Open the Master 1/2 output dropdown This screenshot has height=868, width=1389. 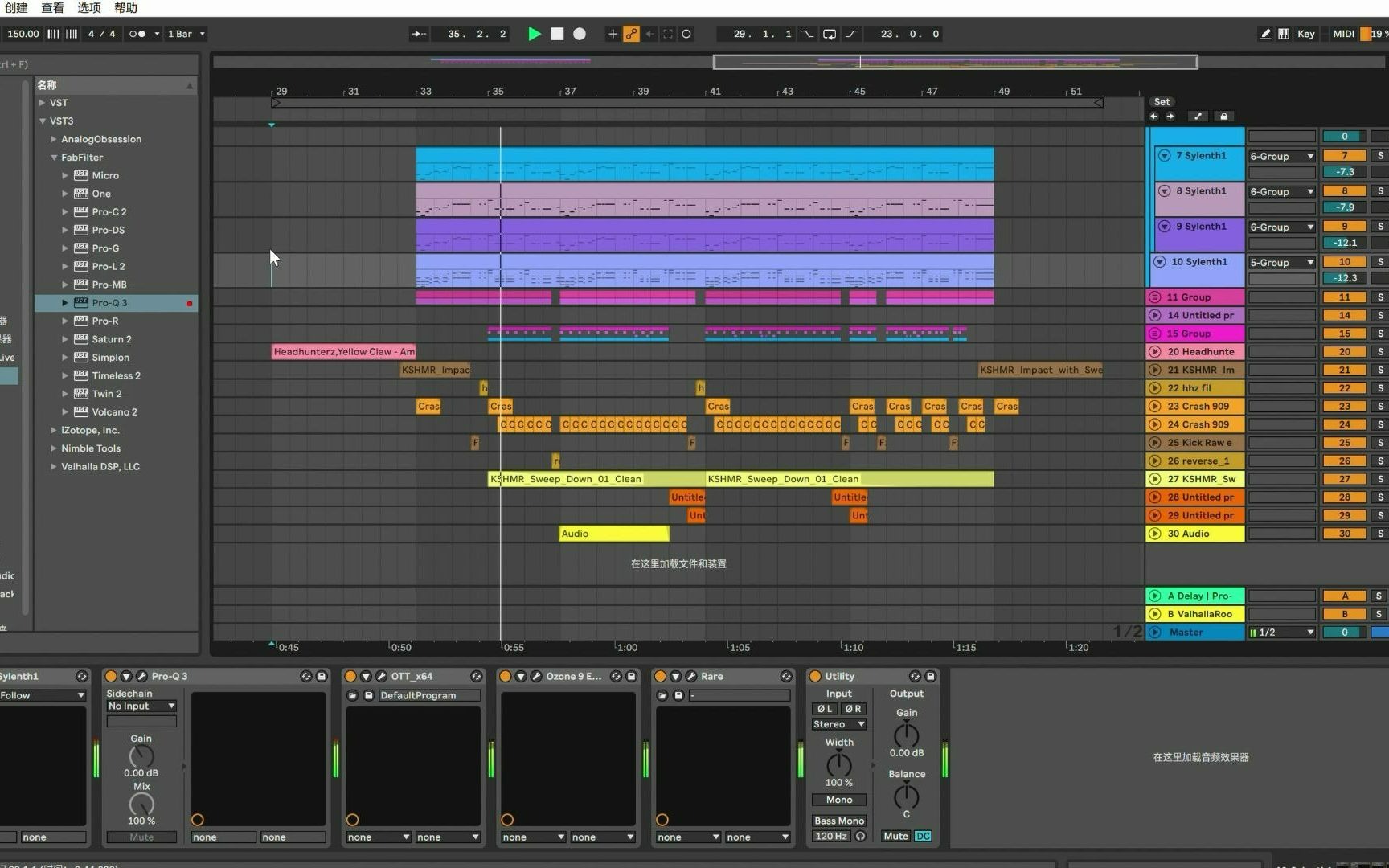point(1281,632)
